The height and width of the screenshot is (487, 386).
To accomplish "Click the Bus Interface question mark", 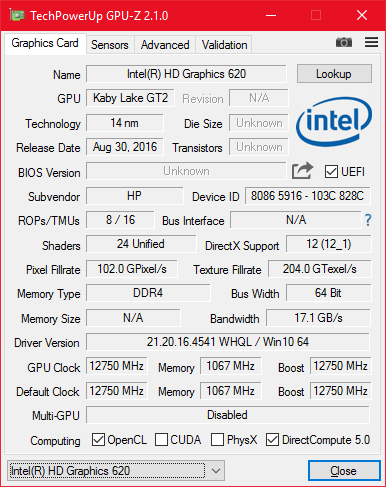I will click(x=368, y=220).
